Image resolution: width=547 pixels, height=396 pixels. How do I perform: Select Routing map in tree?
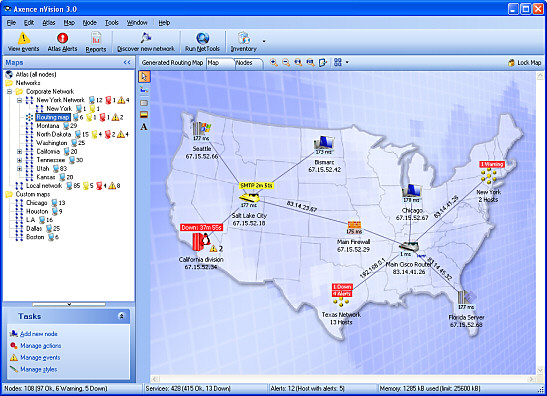[53, 117]
